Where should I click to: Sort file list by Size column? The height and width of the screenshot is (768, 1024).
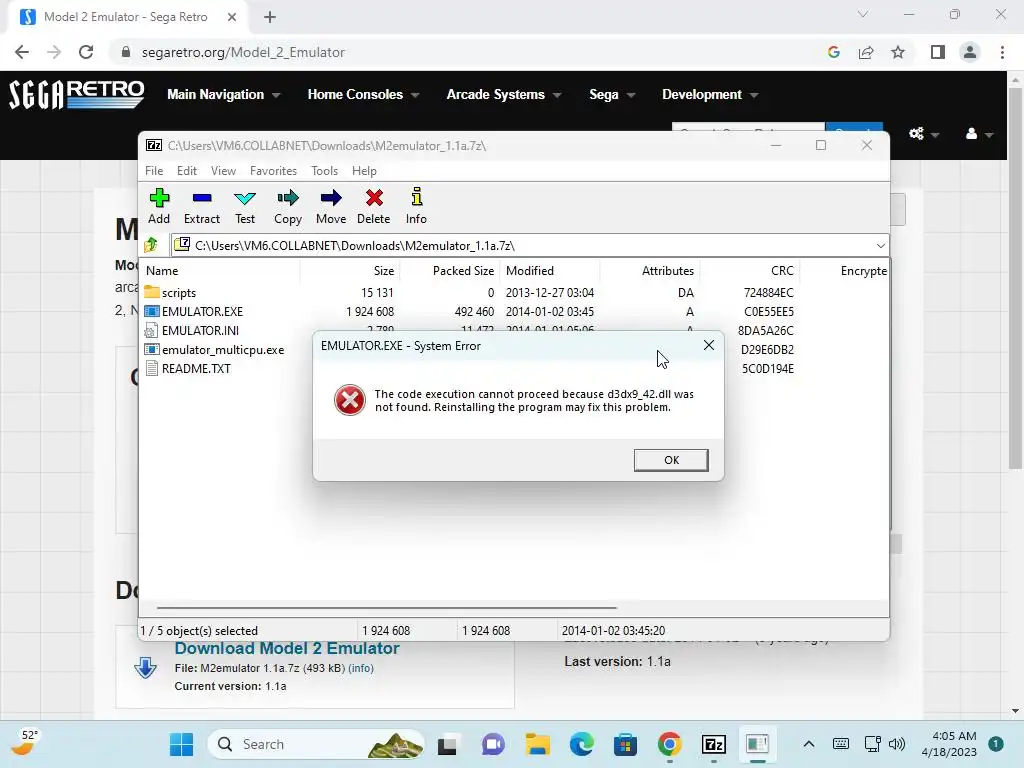click(x=350, y=270)
